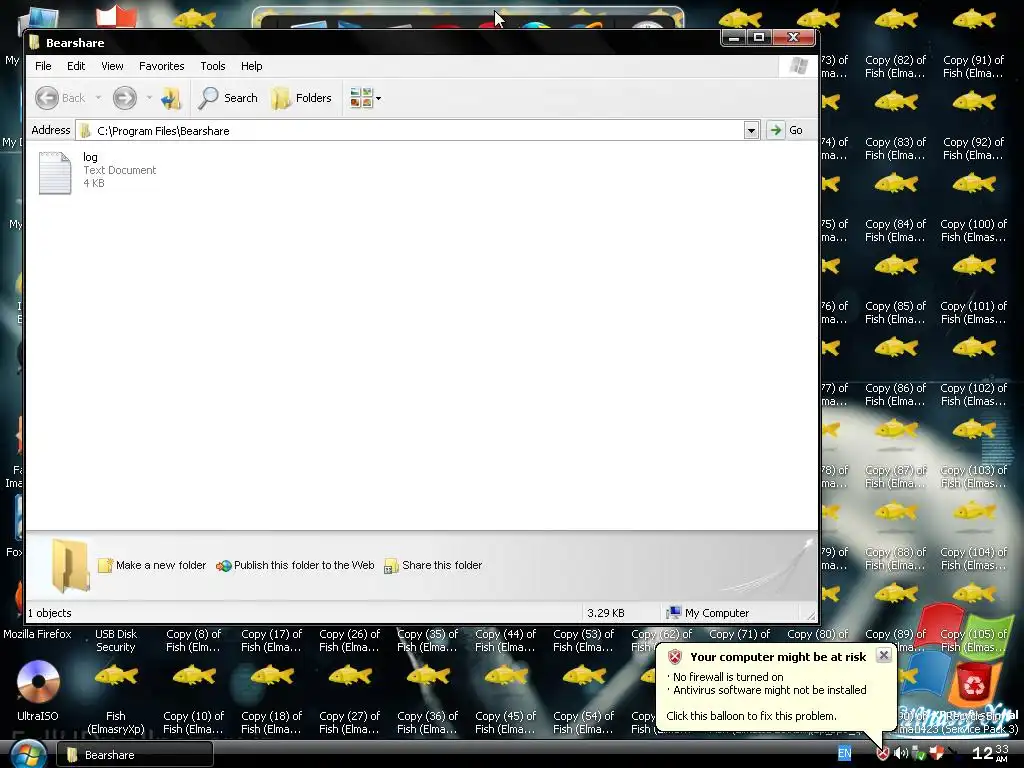
Task: Open the Edit menu
Action: (76, 66)
